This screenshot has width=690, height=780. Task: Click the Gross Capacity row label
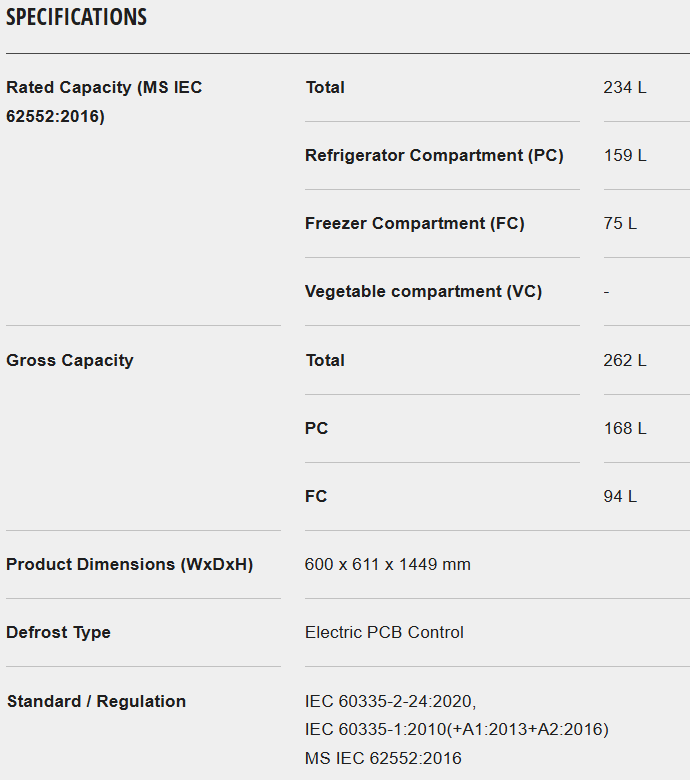[x=70, y=361]
